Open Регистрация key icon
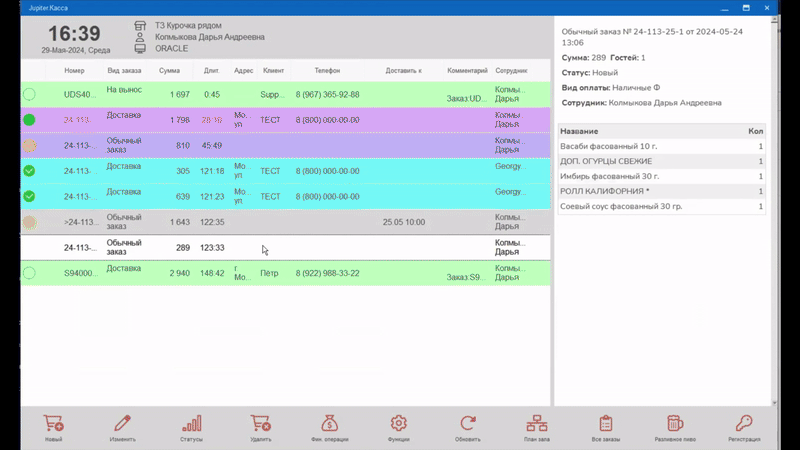Viewport: 800px width, 450px height. (x=744, y=428)
